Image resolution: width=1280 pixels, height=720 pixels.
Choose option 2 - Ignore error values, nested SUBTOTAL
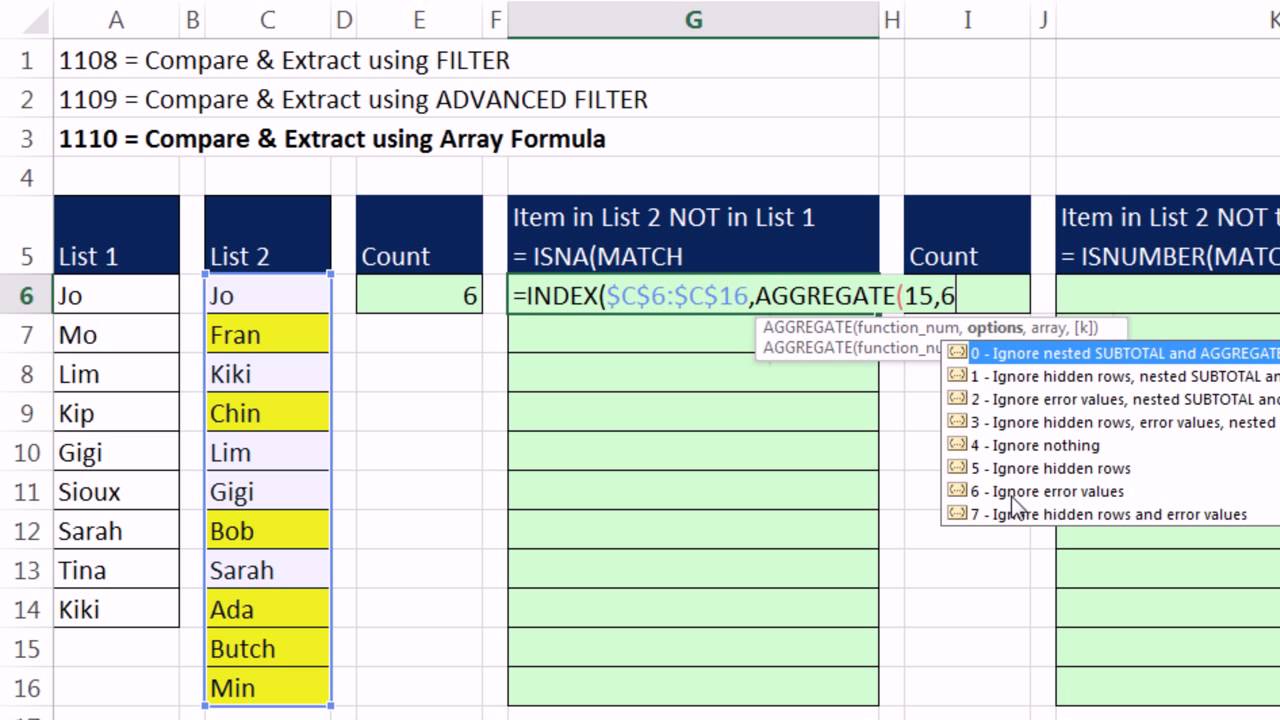click(x=1113, y=399)
